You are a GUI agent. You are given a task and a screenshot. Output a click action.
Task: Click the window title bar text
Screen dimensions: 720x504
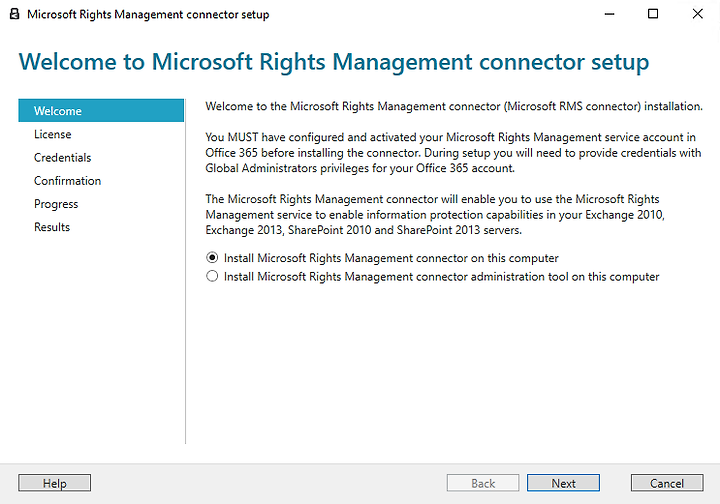point(148,14)
